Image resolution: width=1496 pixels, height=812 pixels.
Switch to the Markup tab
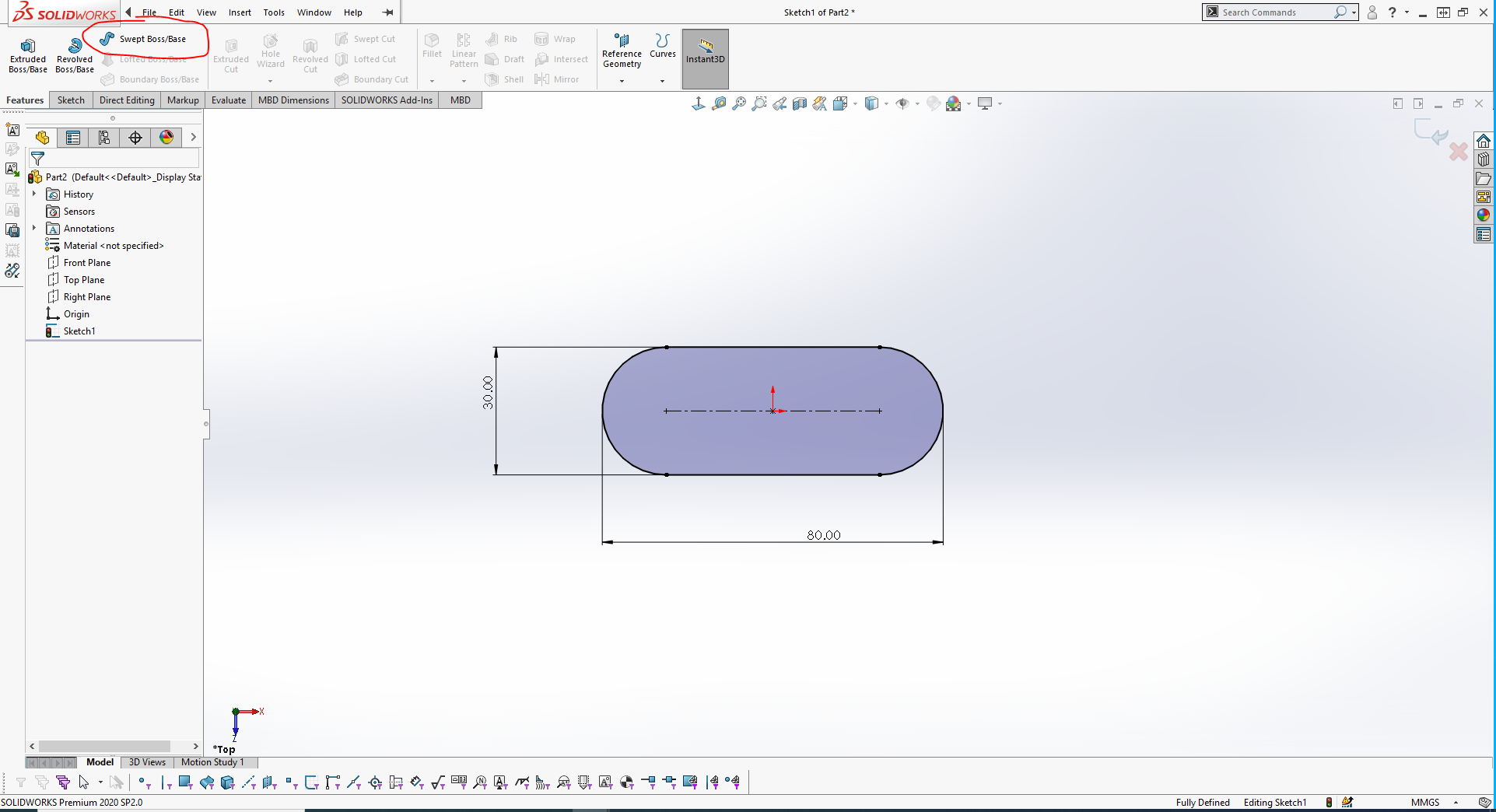(x=183, y=100)
